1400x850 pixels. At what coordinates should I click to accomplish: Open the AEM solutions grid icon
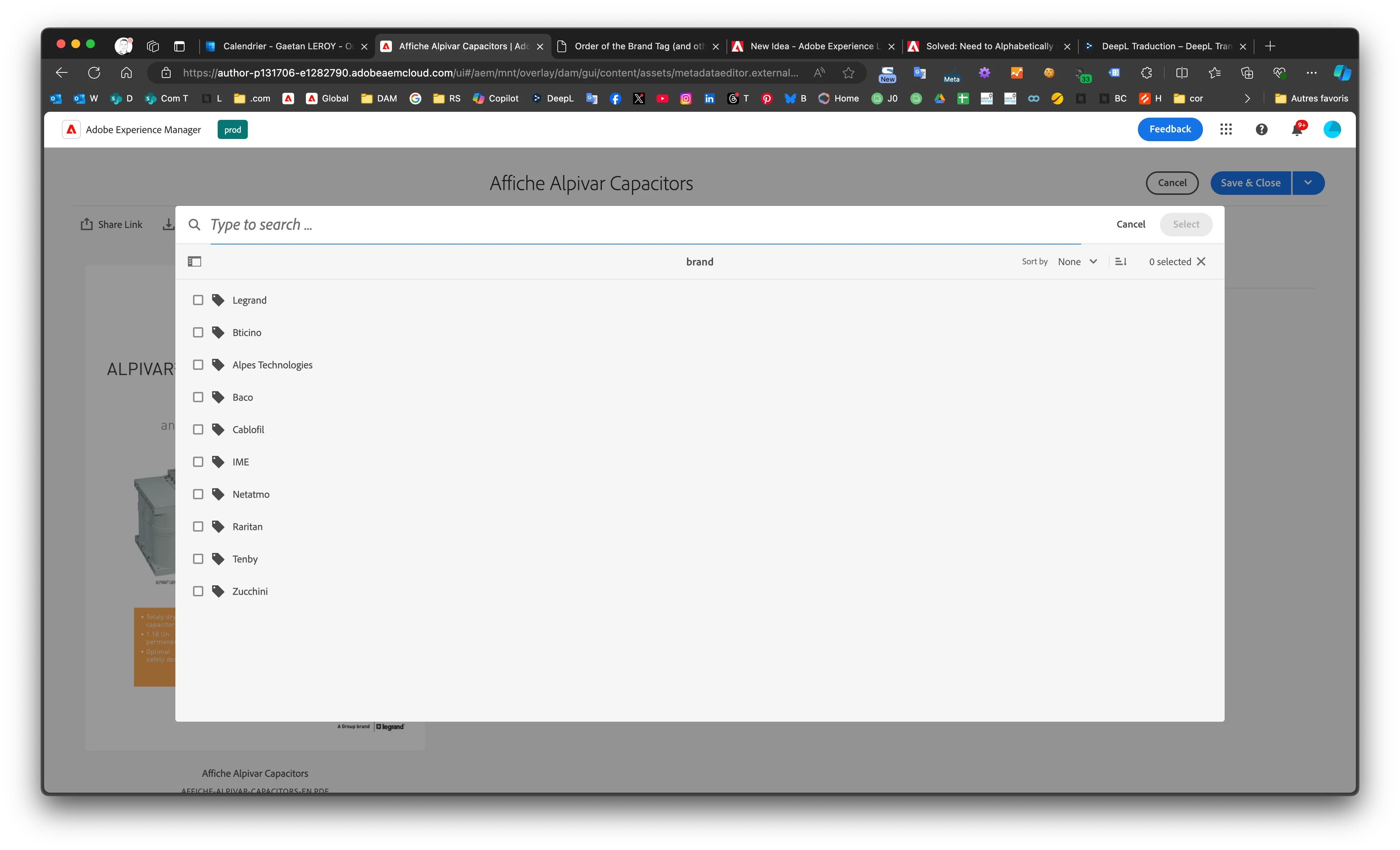(1226, 129)
